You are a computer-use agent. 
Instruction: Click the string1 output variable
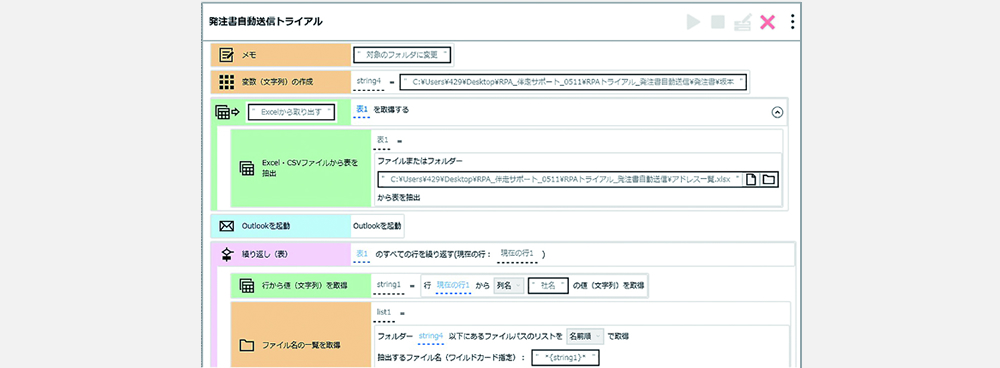pyautogui.click(x=389, y=284)
